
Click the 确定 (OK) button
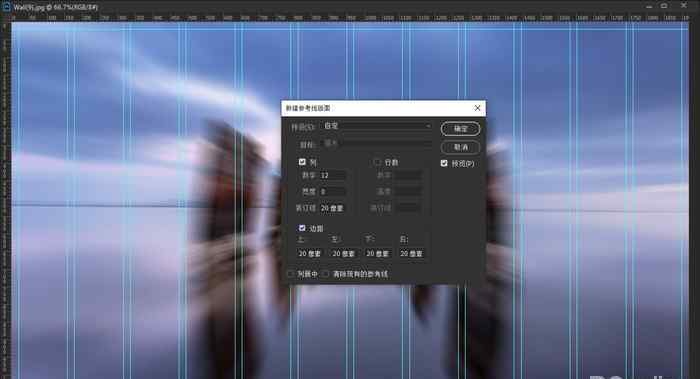click(x=460, y=129)
